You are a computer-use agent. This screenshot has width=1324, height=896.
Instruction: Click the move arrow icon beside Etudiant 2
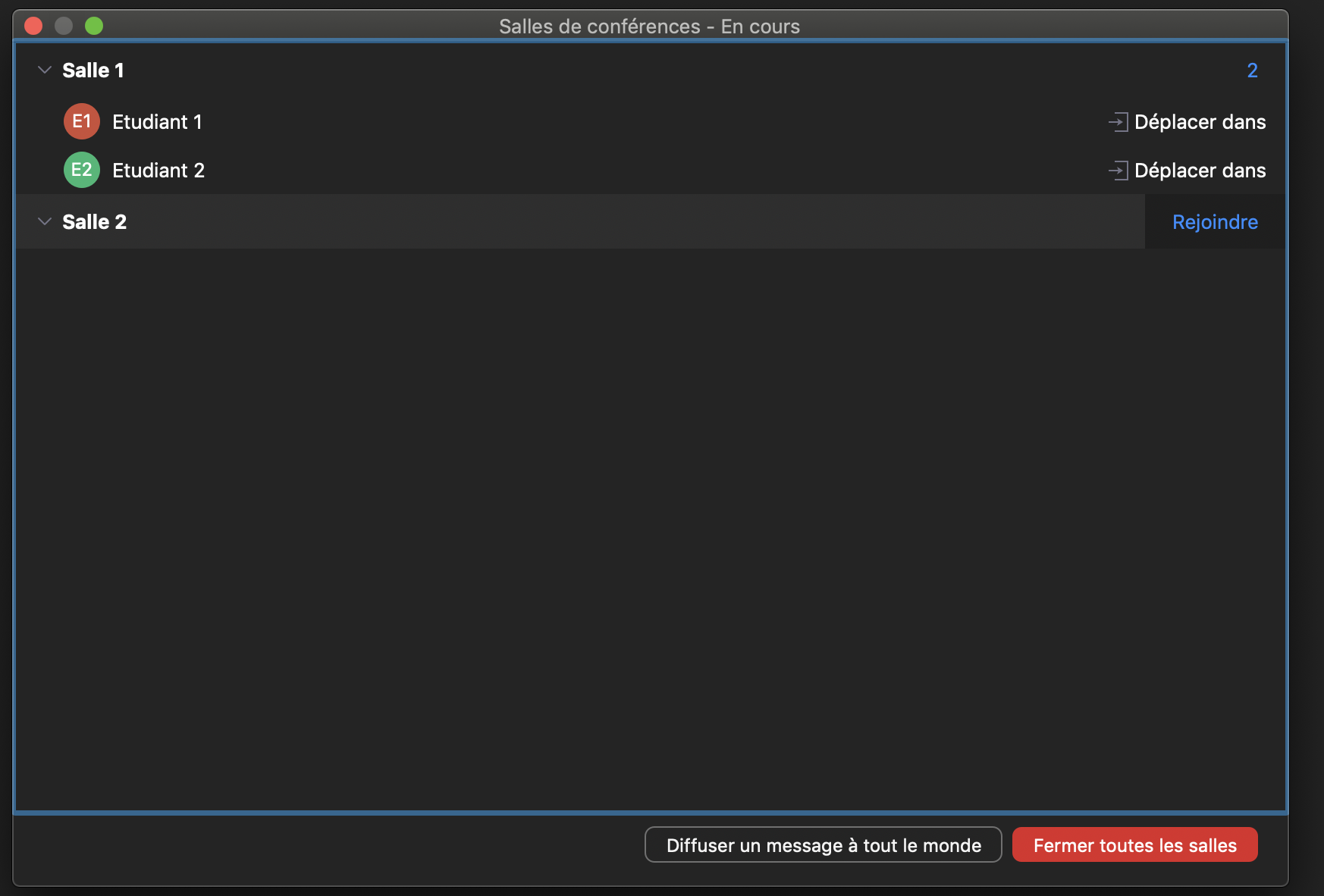(1118, 171)
